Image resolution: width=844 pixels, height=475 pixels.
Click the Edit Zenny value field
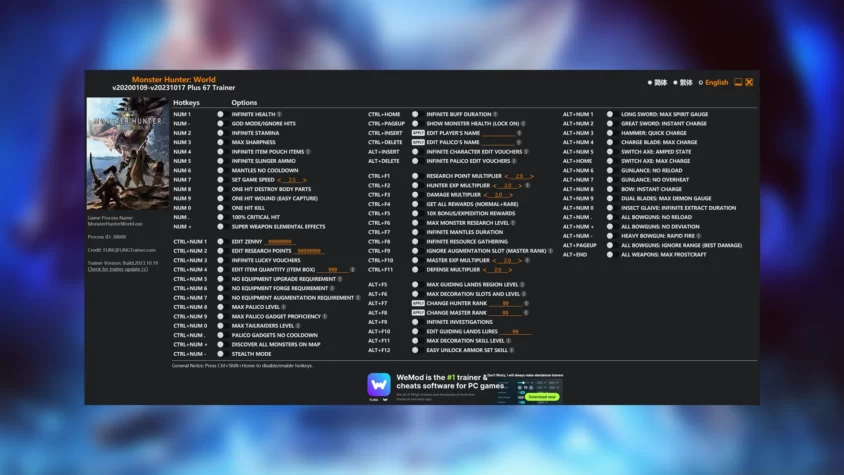click(280, 242)
